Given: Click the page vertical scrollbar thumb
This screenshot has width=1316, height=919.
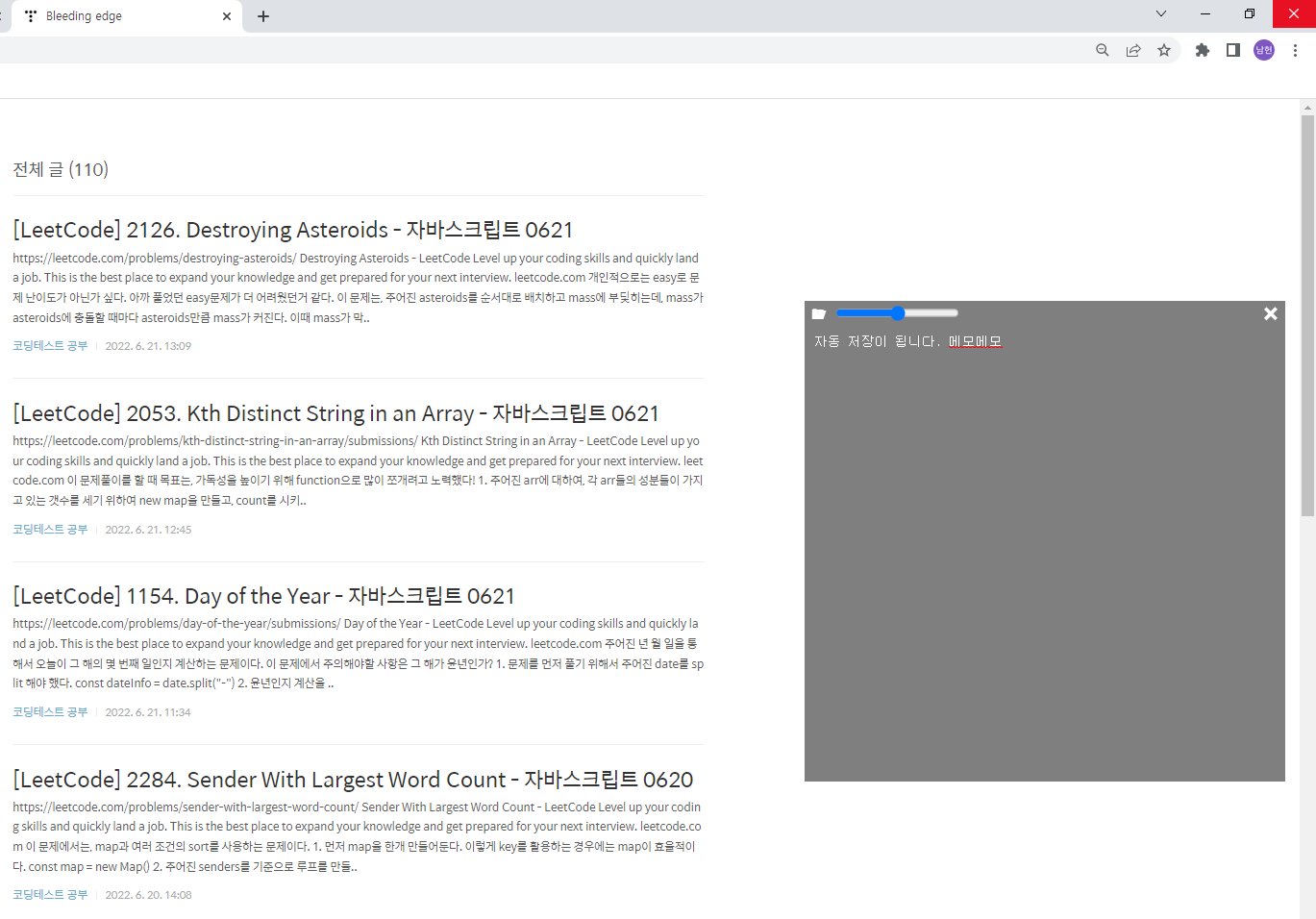Looking at the screenshot, I should [x=1307, y=315].
